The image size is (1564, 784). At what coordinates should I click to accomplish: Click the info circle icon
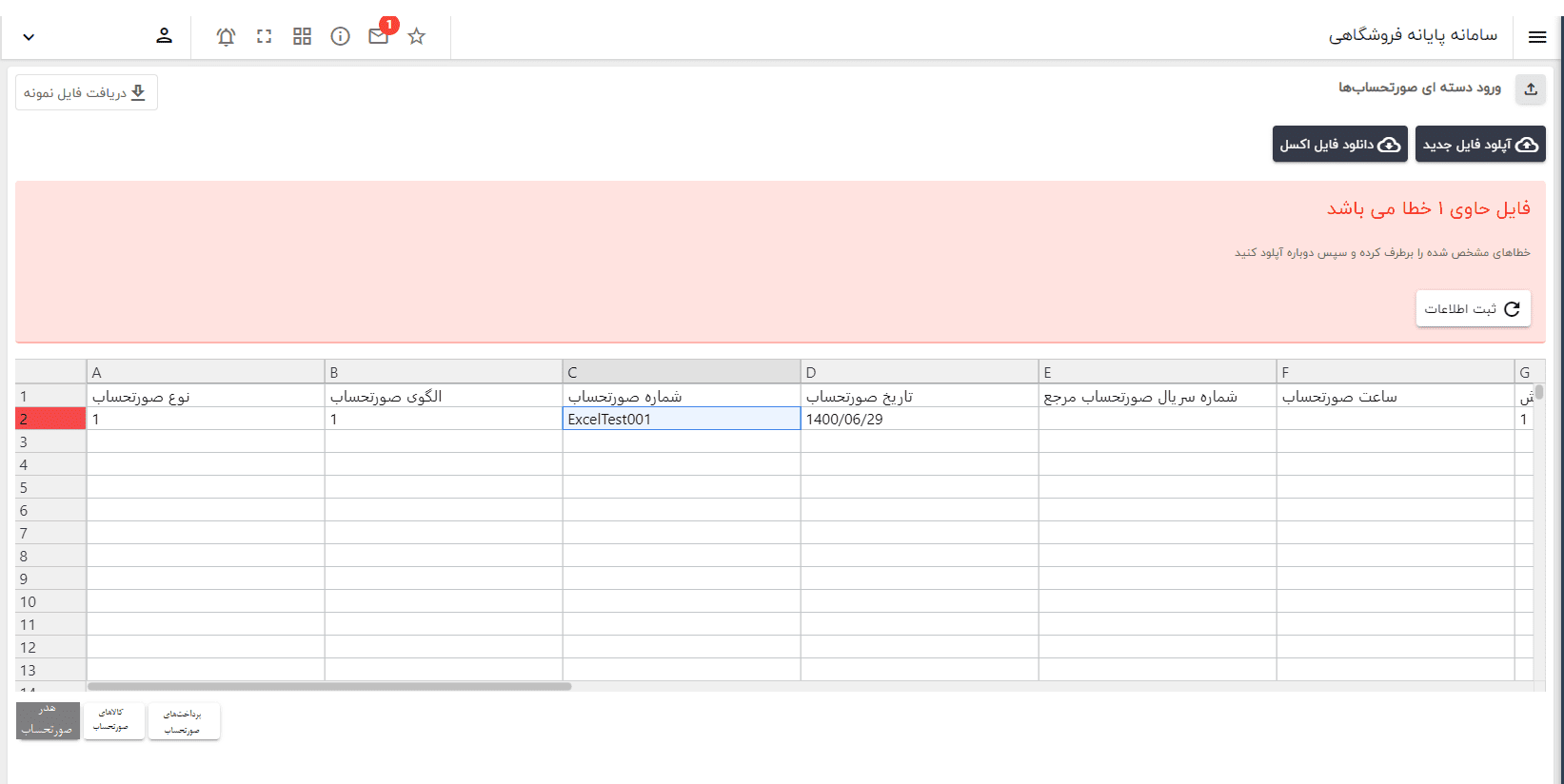pyautogui.click(x=340, y=36)
